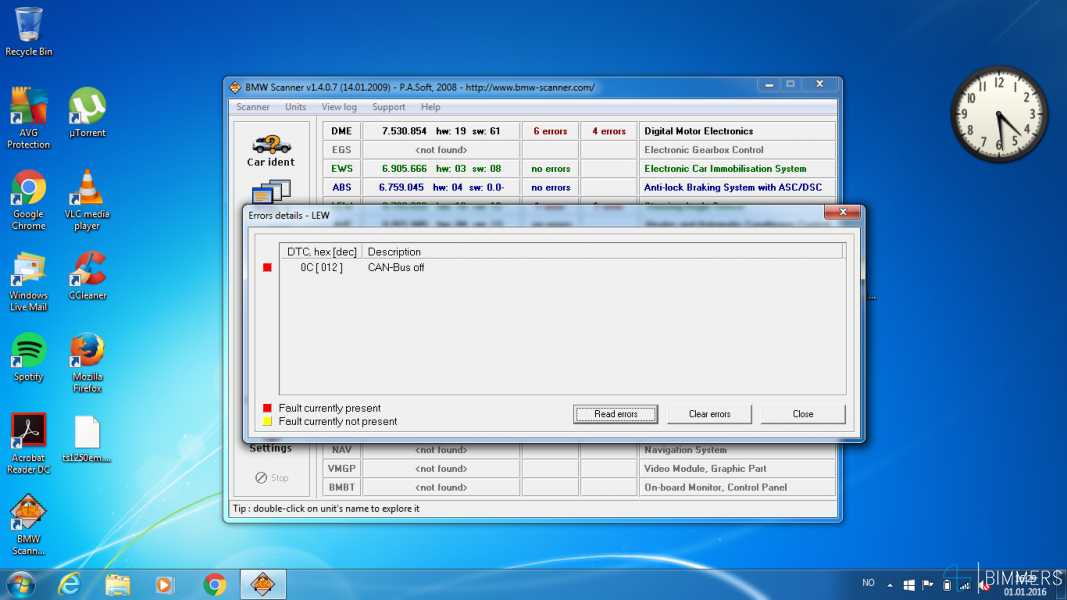This screenshot has height=600, width=1067.
Task: Click the NAV unit name
Action: point(342,450)
